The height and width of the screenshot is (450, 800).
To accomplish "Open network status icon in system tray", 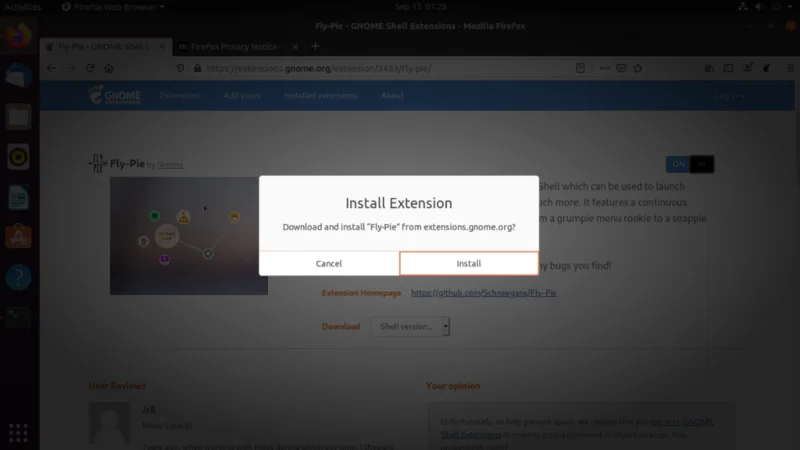I will [x=742, y=7].
